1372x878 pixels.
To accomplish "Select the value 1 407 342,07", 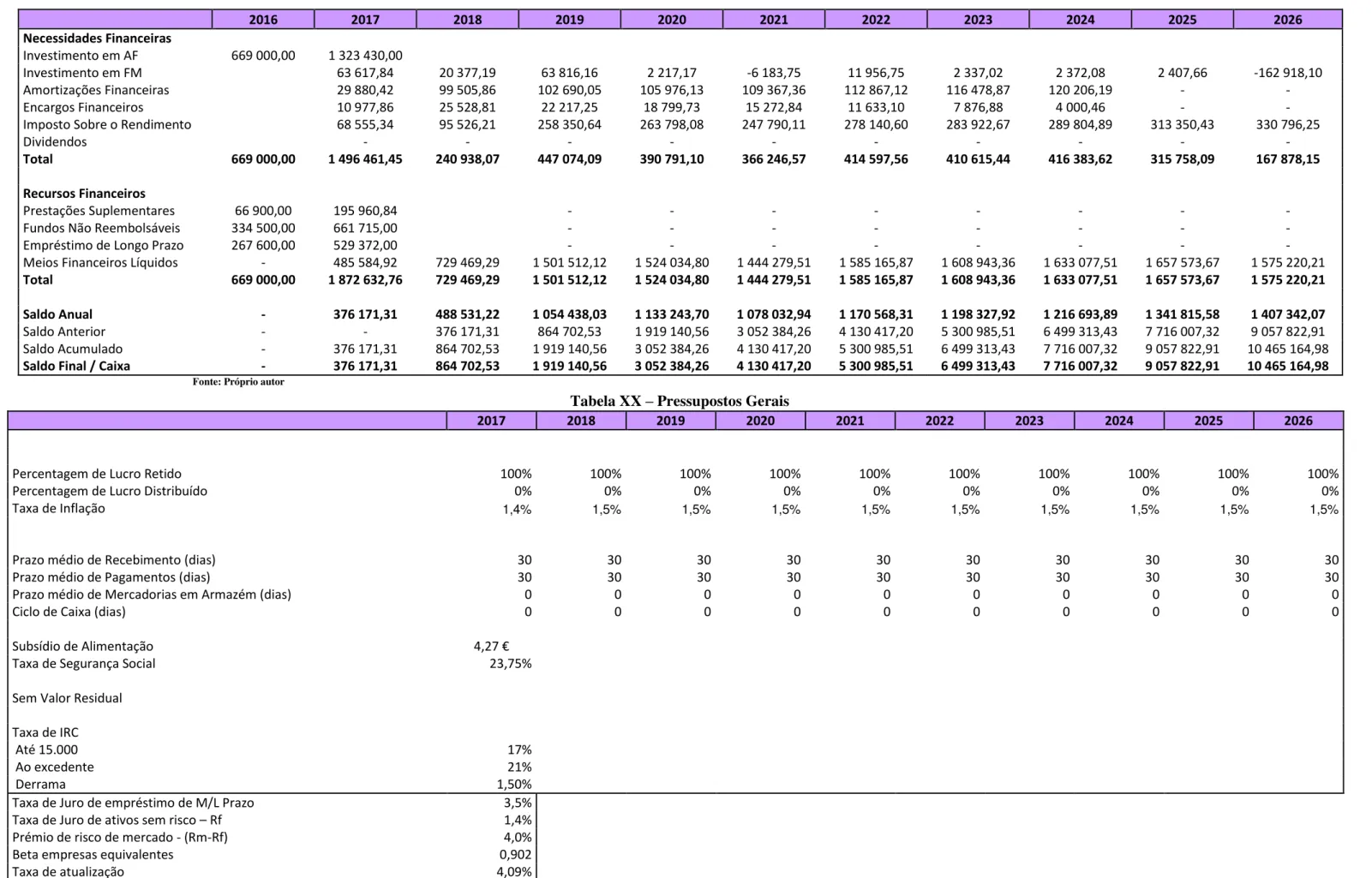I will tap(1287, 314).
